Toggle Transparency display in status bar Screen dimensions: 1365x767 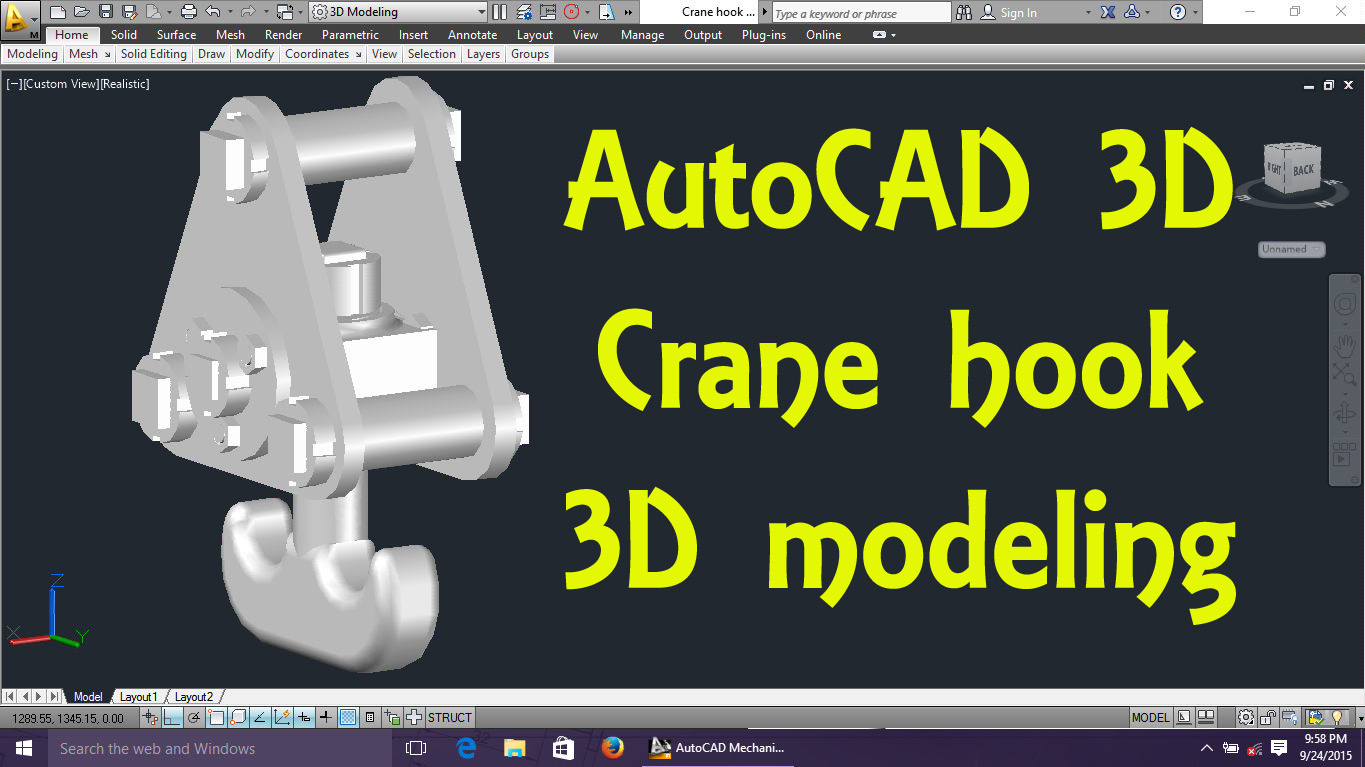coord(348,717)
